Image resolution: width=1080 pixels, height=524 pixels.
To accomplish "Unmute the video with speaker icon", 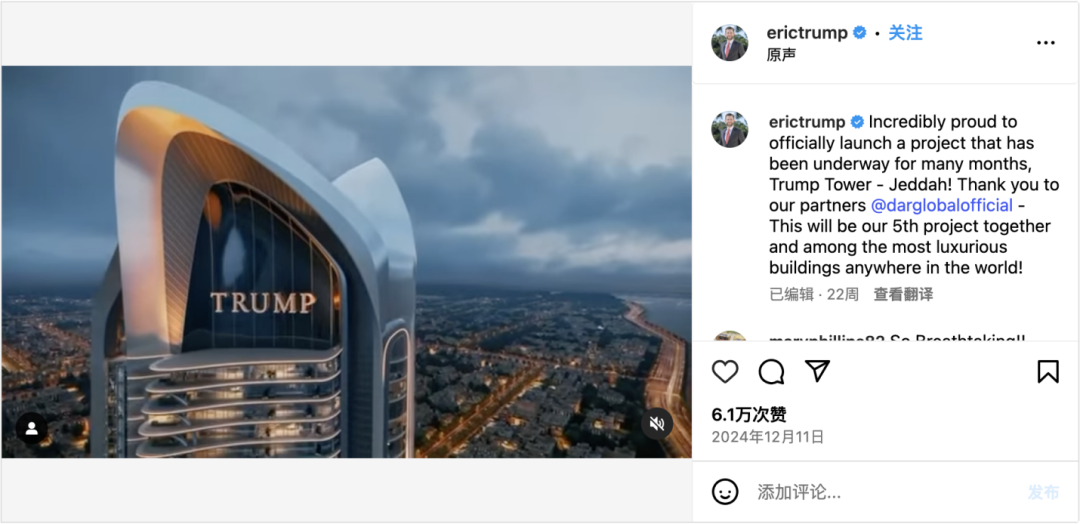I will point(656,423).
